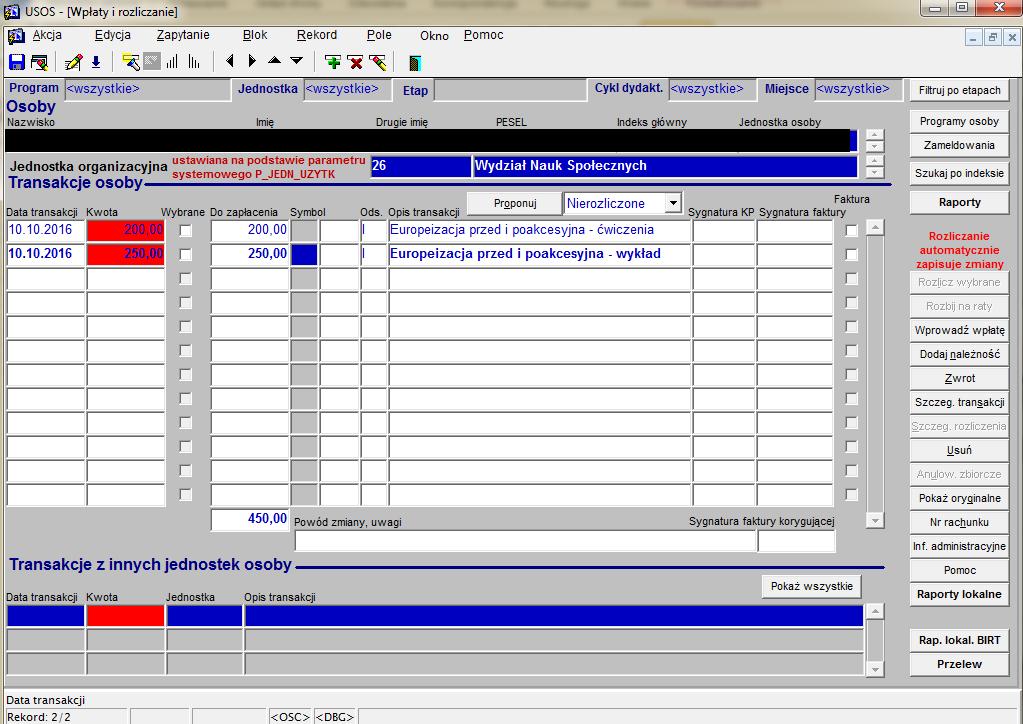The height and width of the screenshot is (724, 1023).
Task: Click the Powód zmiany, uwagi field
Action: click(x=525, y=541)
